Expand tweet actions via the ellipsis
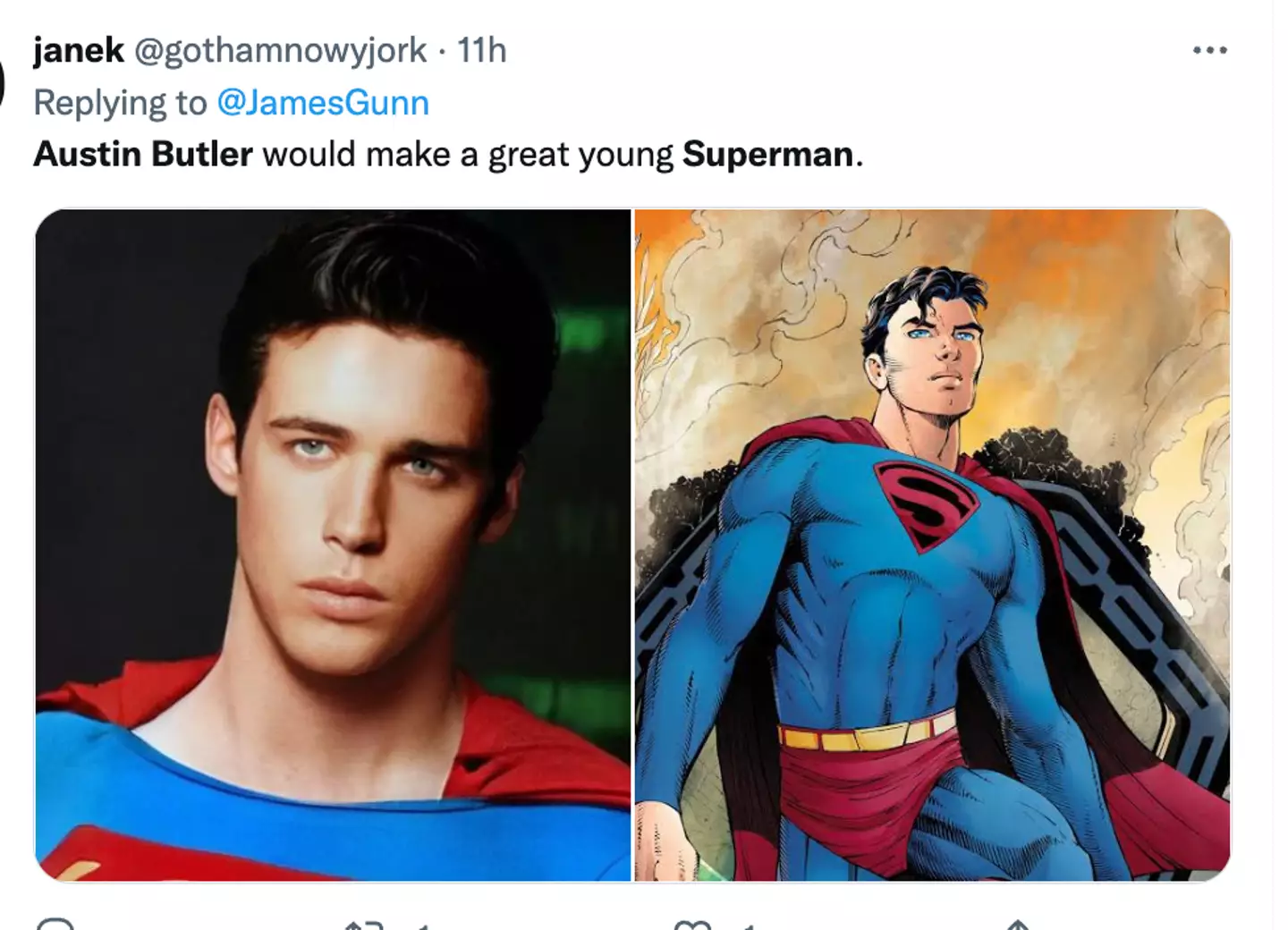1288x930 pixels. 1209,51
